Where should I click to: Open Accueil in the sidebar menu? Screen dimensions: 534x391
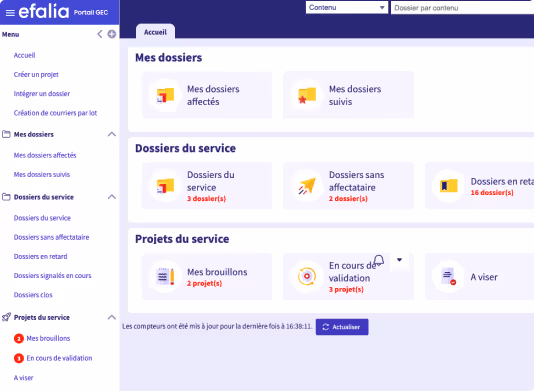click(25, 55)
